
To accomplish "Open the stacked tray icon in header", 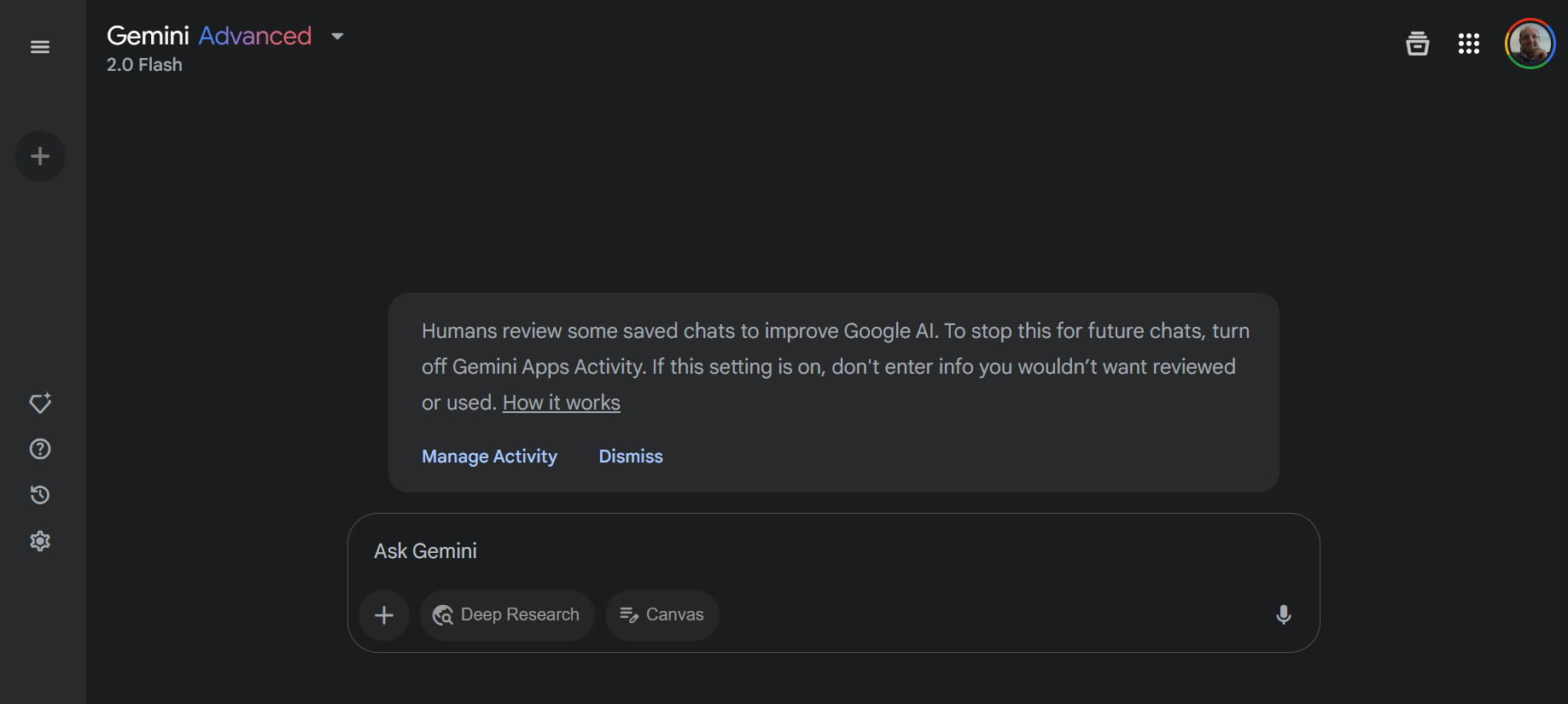I will pos(1418,44).
